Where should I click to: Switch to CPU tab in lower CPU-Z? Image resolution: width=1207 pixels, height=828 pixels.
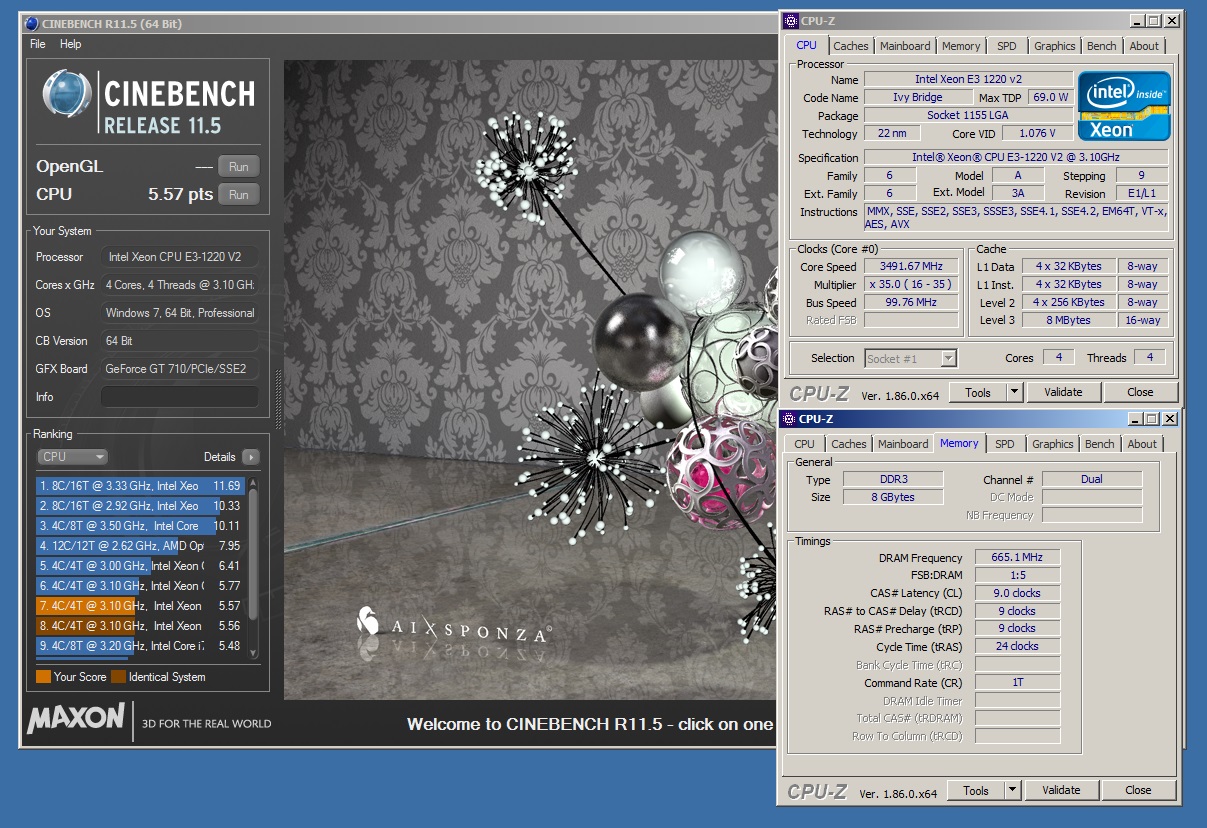pos(804,444)
